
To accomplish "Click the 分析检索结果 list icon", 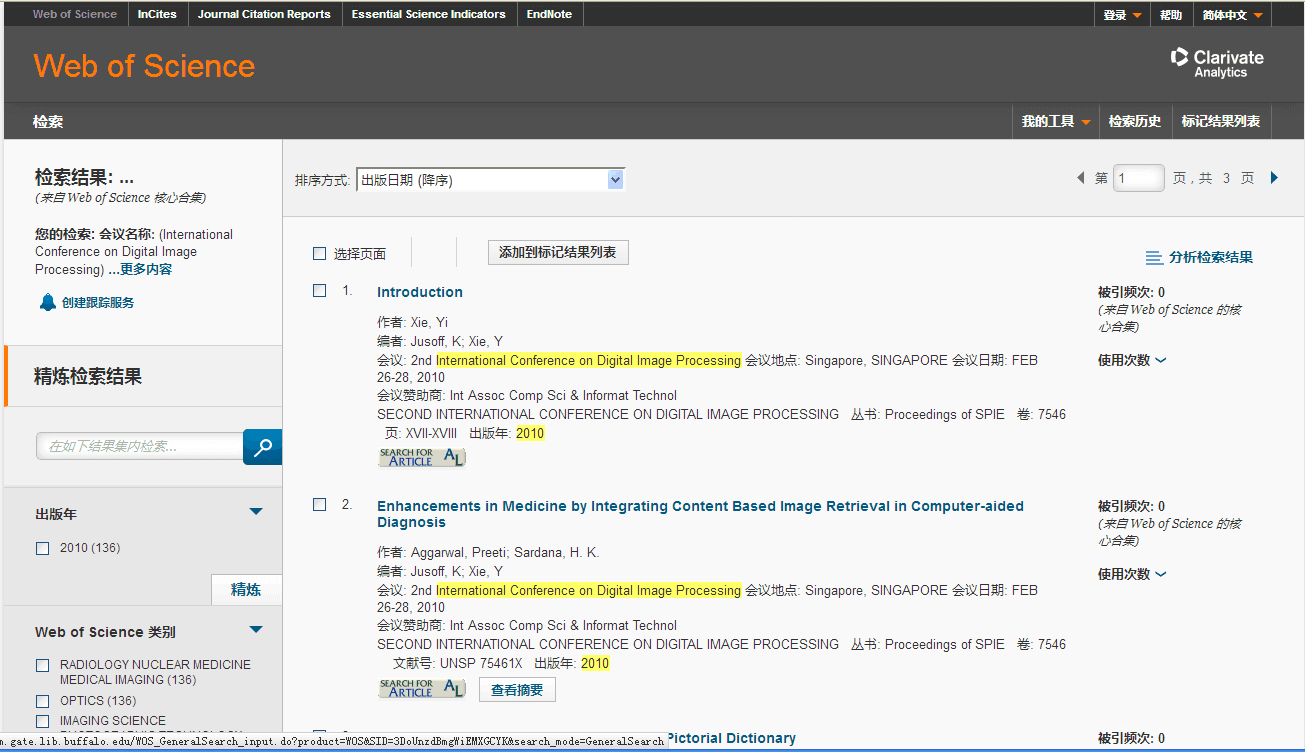I will 1154,257.
